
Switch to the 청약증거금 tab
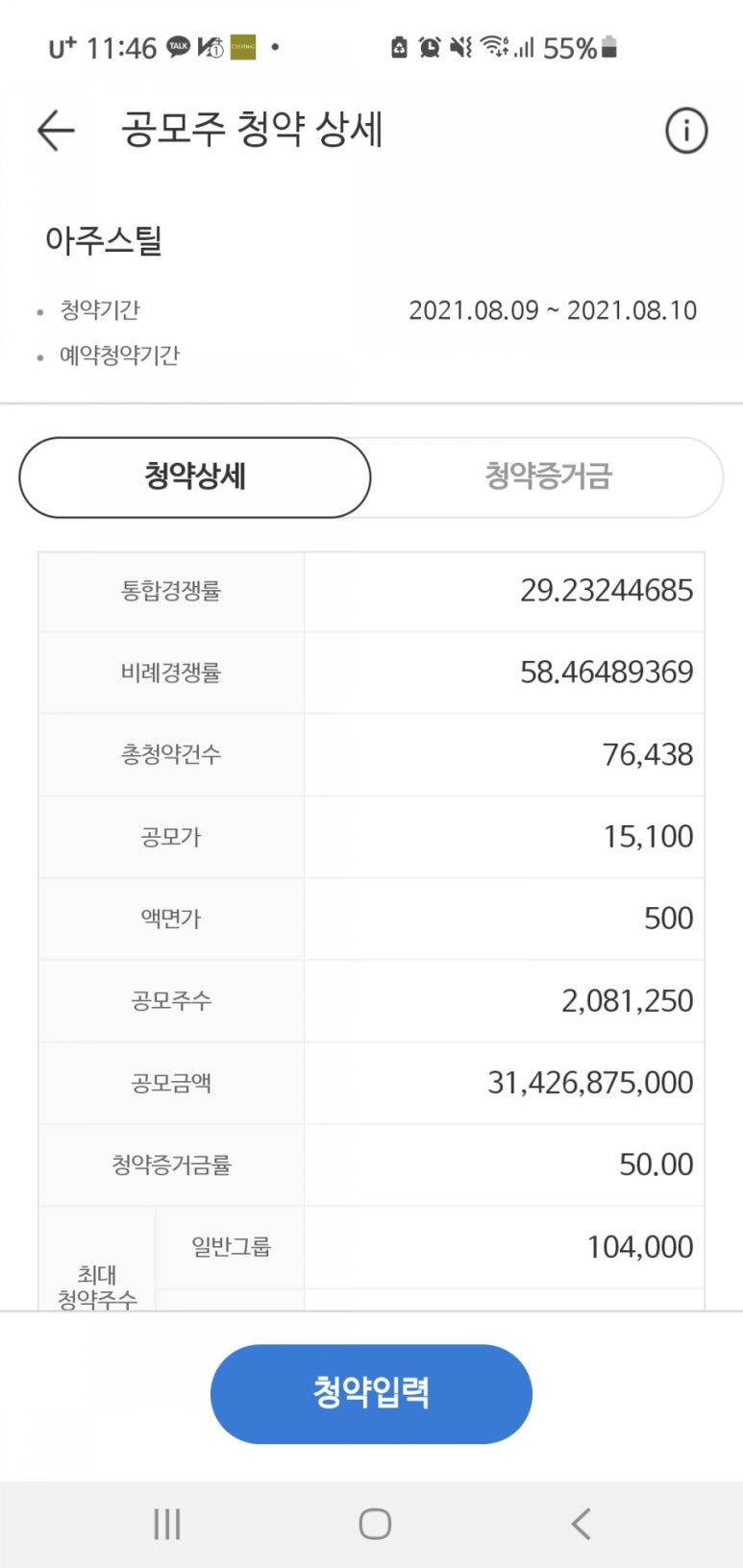(x=548, y=477)
